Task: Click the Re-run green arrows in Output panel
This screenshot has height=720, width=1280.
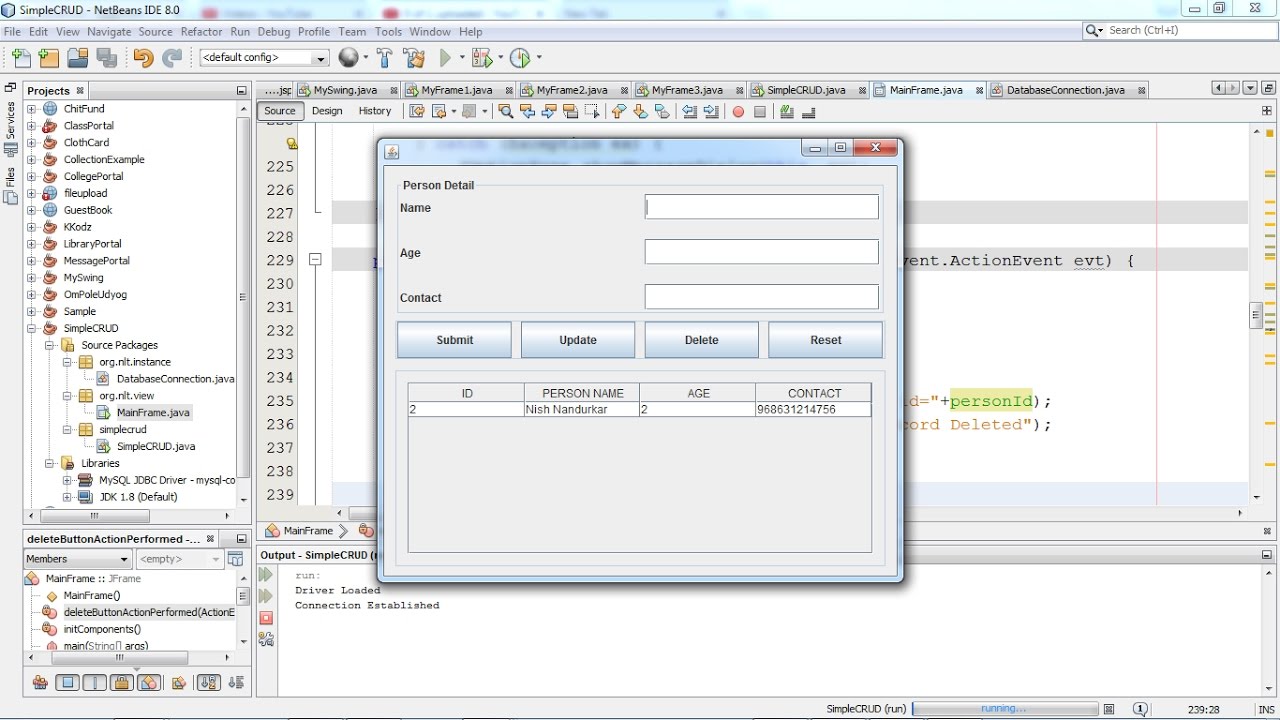Action: (x=266, y=575)
